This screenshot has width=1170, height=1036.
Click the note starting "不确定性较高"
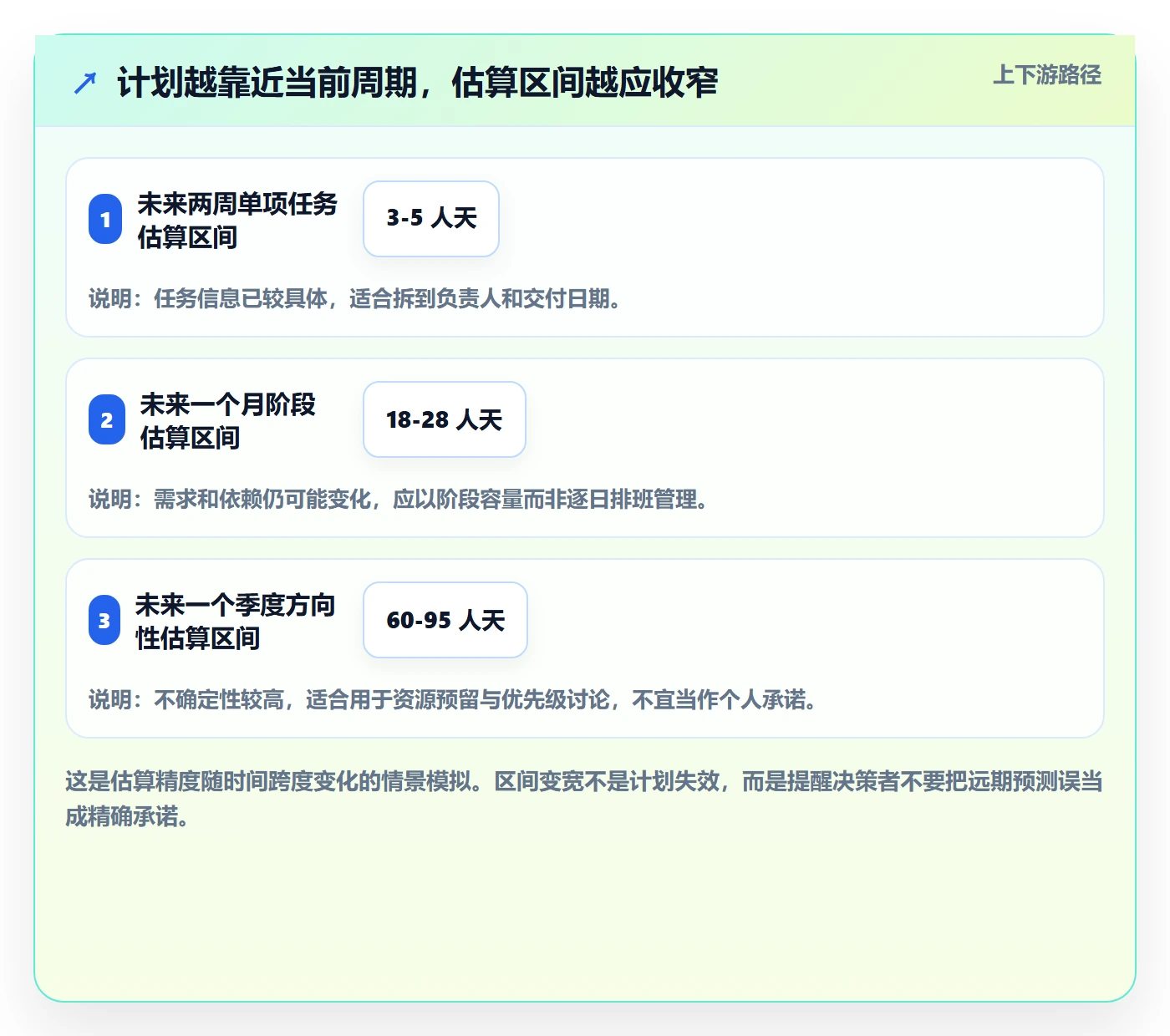pos(452,699)
